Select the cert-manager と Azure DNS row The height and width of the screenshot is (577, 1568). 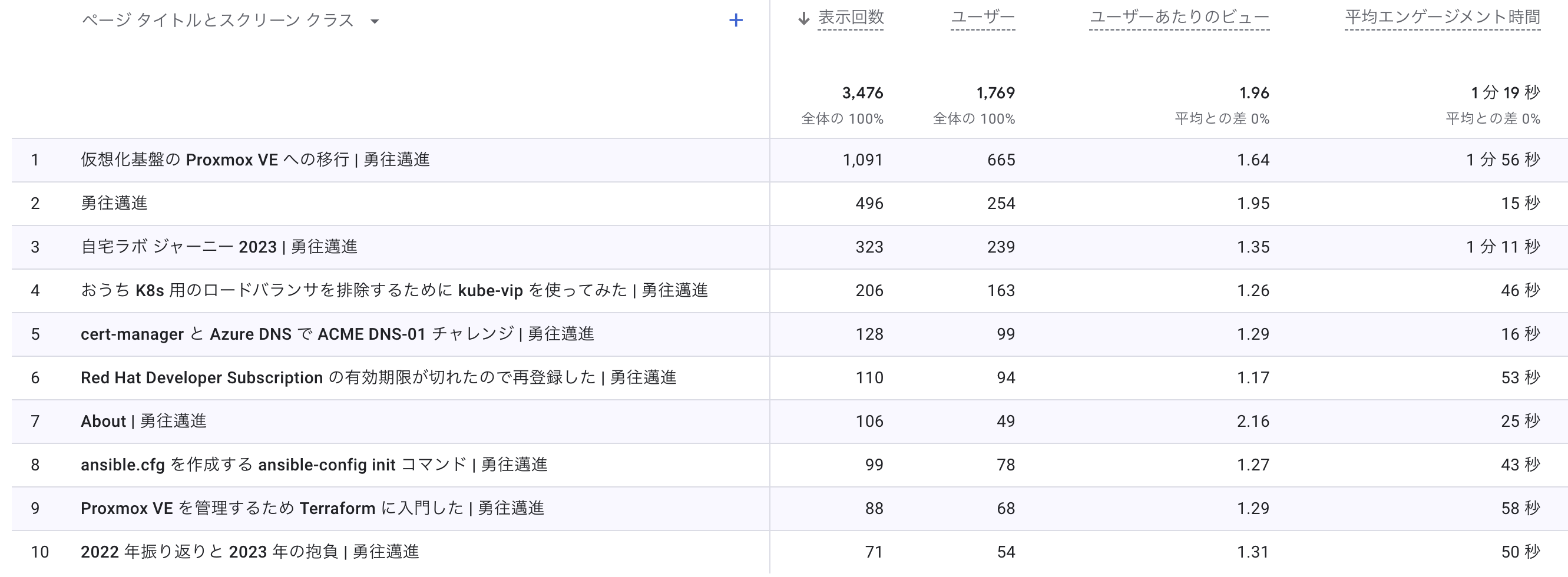pos(336,334)
